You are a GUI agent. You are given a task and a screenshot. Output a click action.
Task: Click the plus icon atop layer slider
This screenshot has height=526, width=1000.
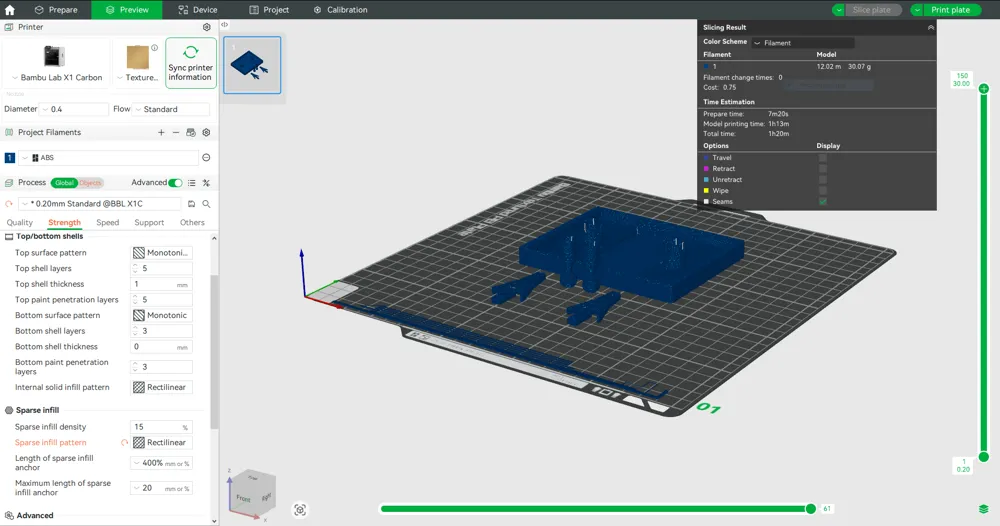point(983,89)
